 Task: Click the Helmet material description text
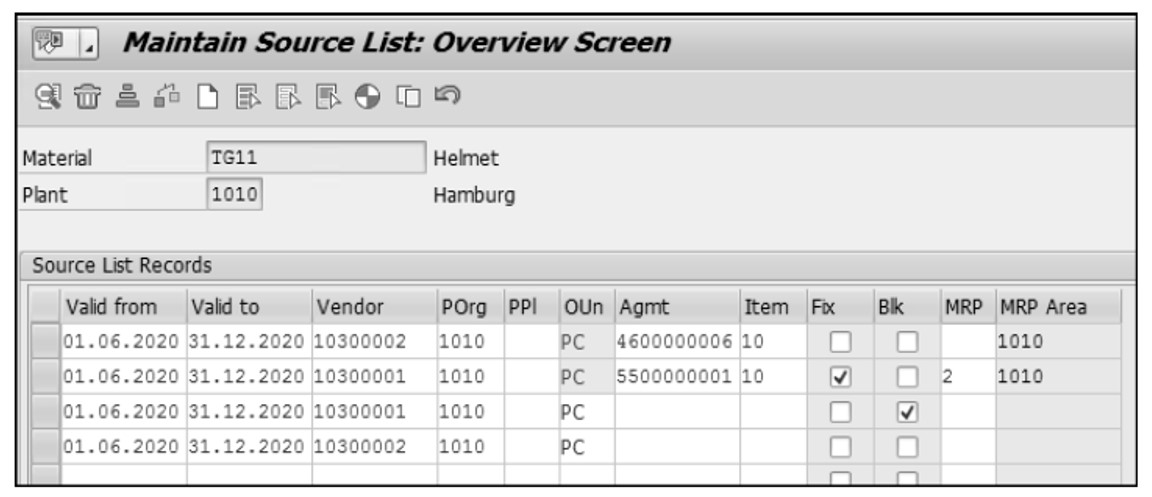tap(466, 157)
